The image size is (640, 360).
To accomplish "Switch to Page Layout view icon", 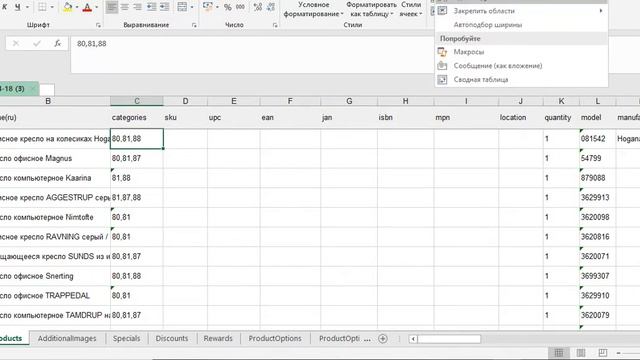I will click(x=581, y=352).
